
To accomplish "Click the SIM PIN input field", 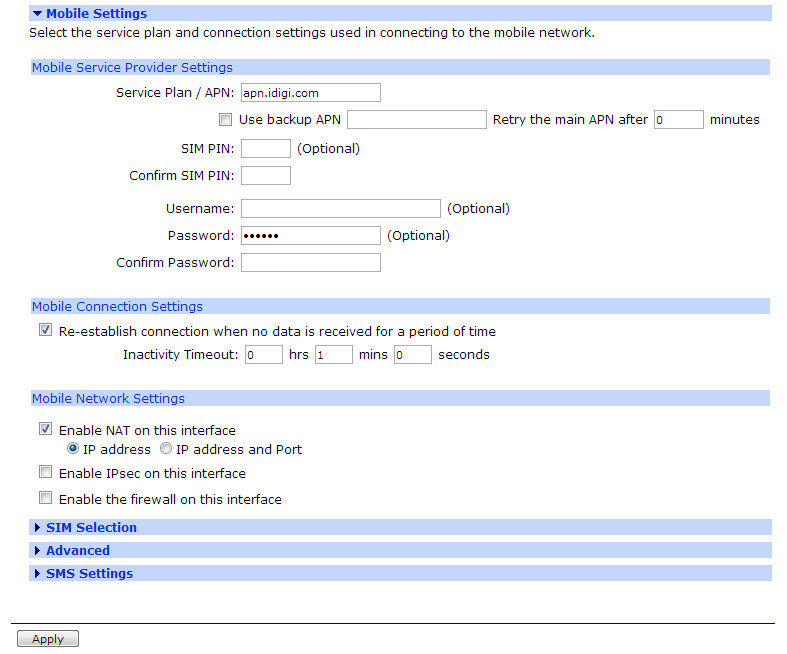I will (266, 149).
